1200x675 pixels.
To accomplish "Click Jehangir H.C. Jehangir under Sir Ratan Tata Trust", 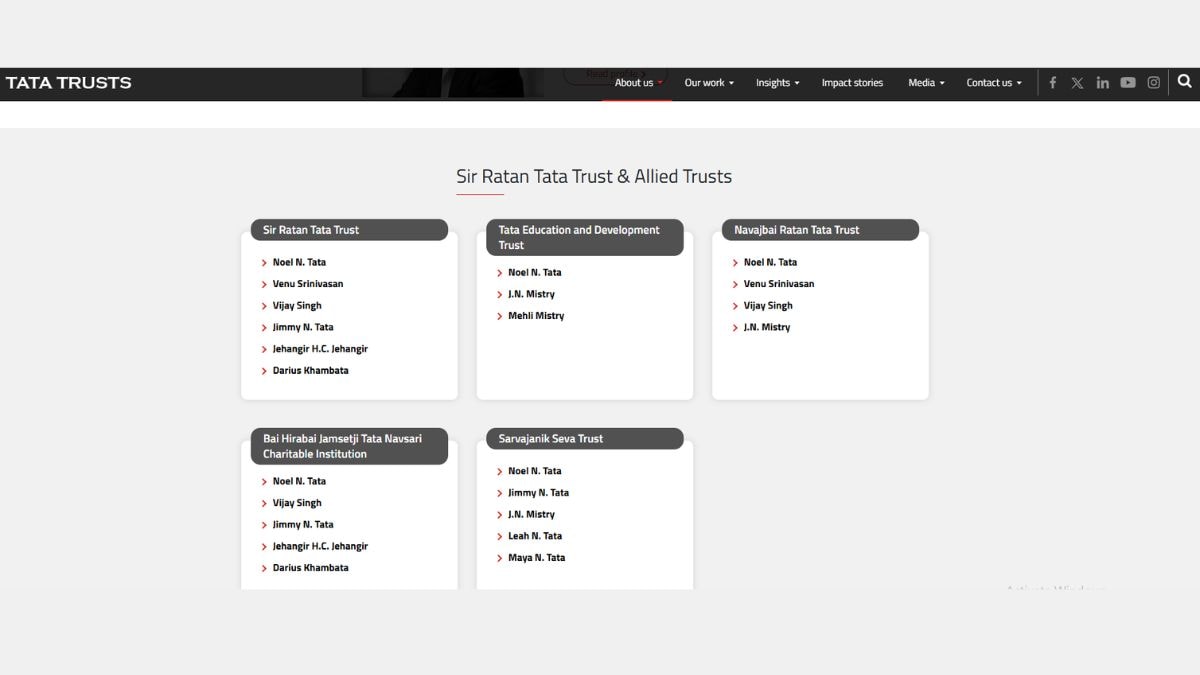I will point(320,349).
